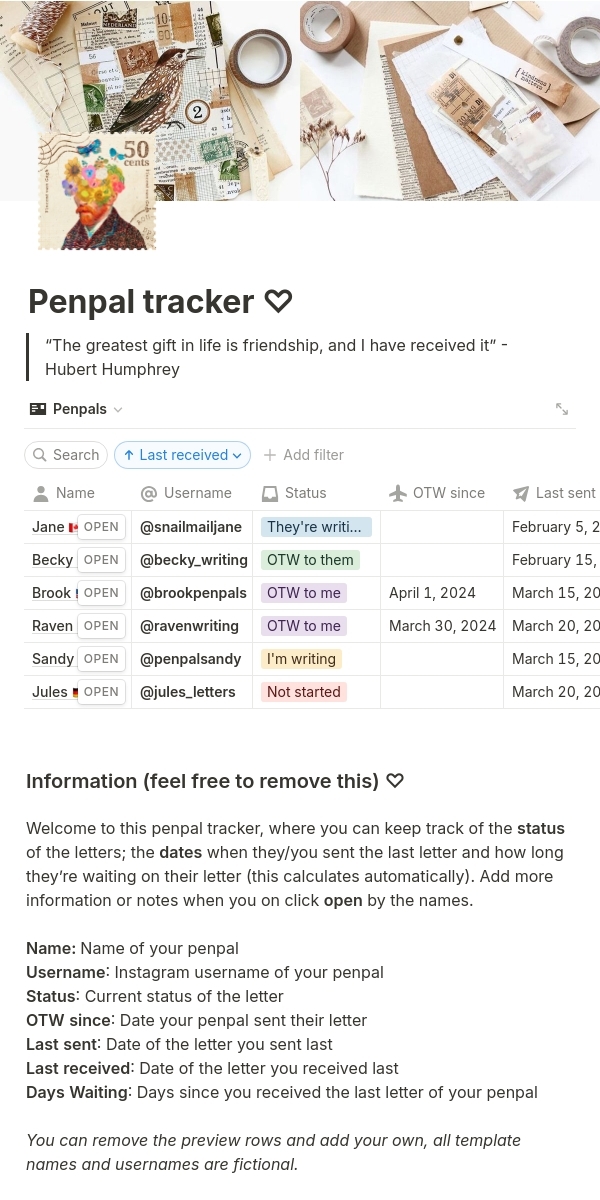
Task: Select the Penpals view tab
Action: coord(80,409)
